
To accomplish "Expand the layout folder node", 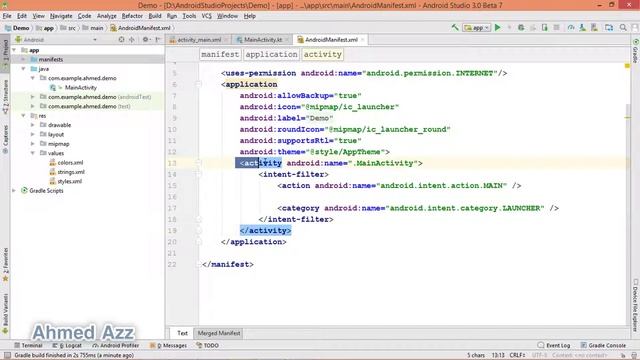I will coord(33,135).
